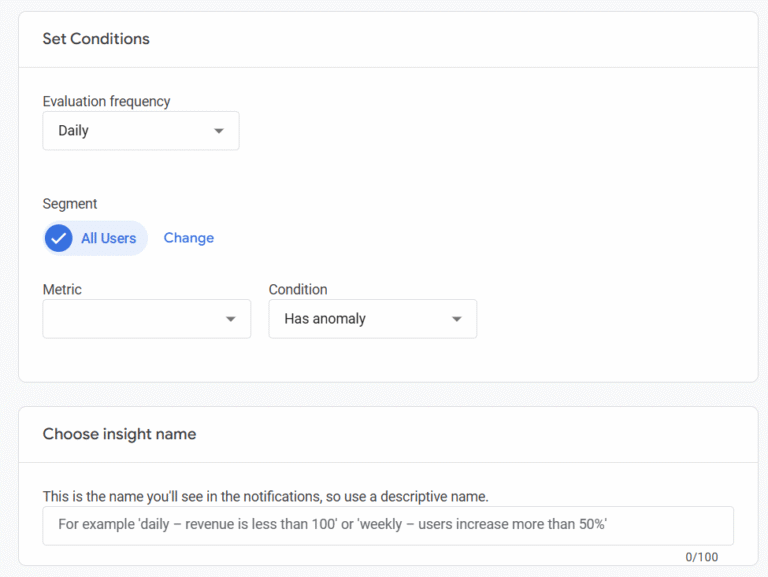Click the Daily dropdown arrow icon
This screenshot has width=768, height=577.
tap(219, 131)
